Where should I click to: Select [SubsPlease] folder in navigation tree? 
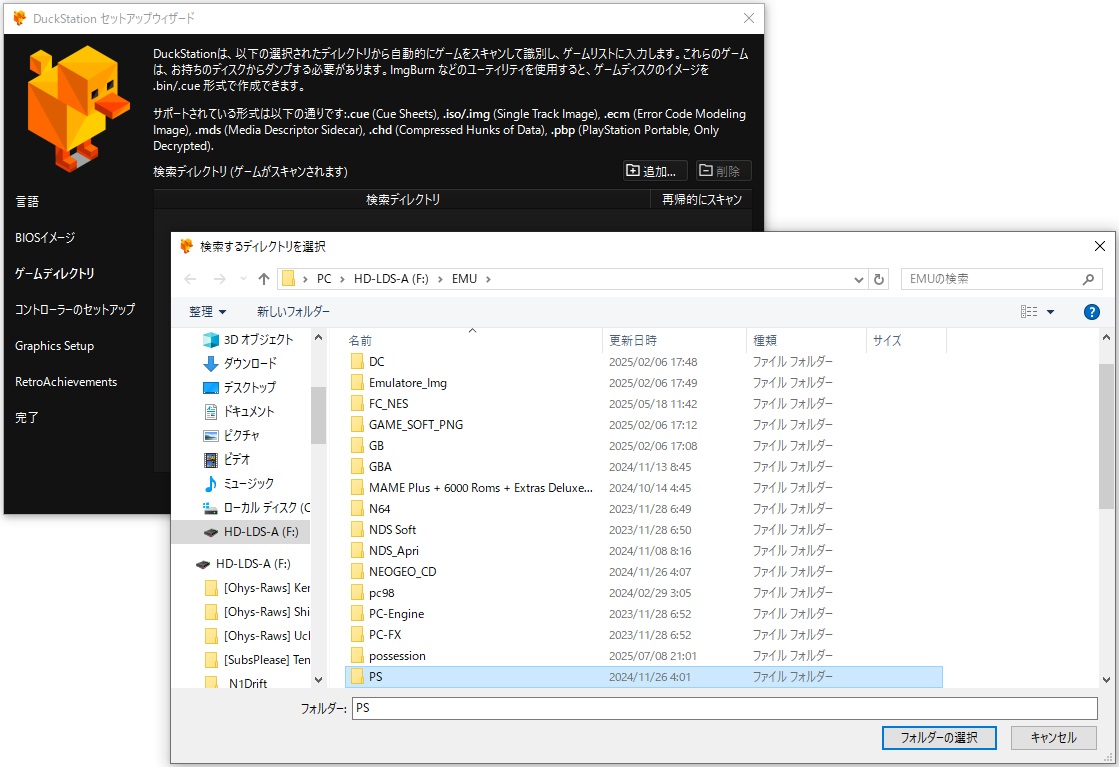point(257,660)
